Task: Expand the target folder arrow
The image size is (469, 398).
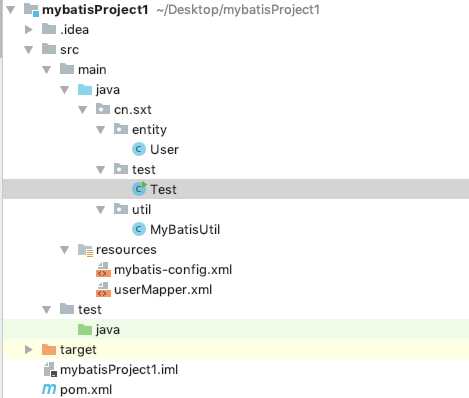Action: (29, 350)
